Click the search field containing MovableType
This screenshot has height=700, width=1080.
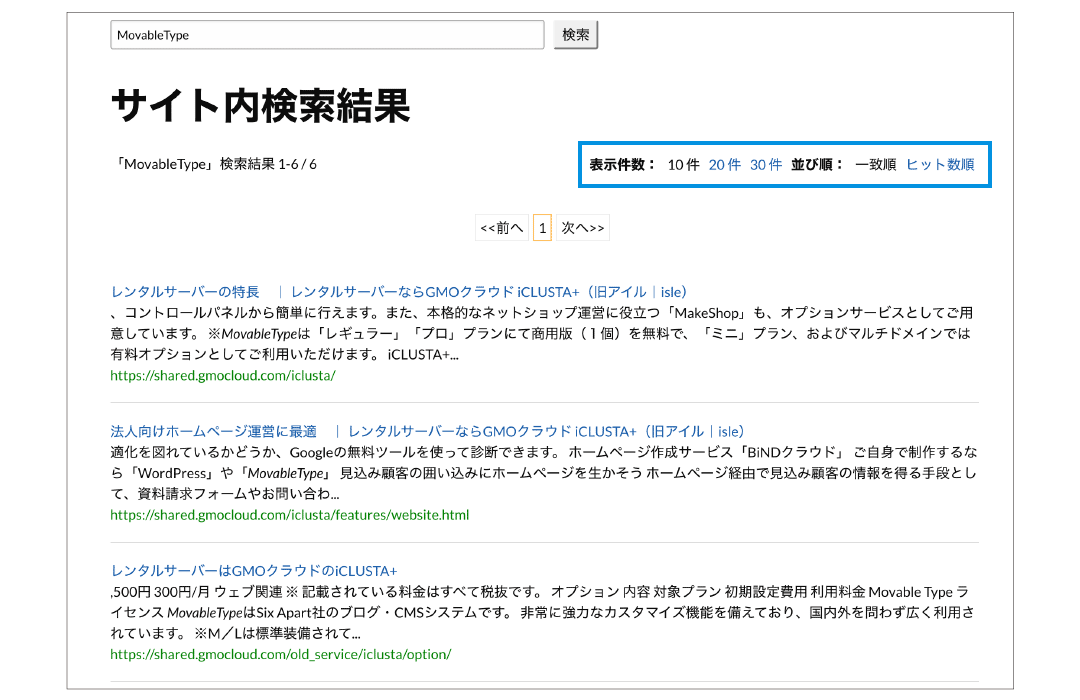pyautogui.click(x=327, y=35)
